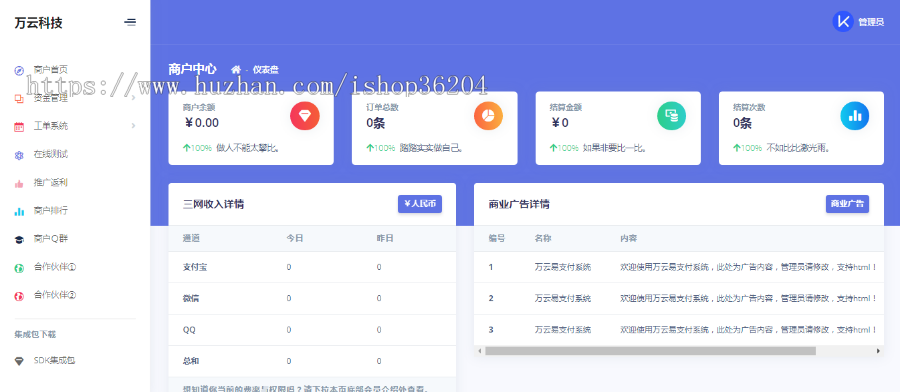Click the 资金管理 sidebar icon
This screenshot has height=392, width=900.
click(20, 98)
